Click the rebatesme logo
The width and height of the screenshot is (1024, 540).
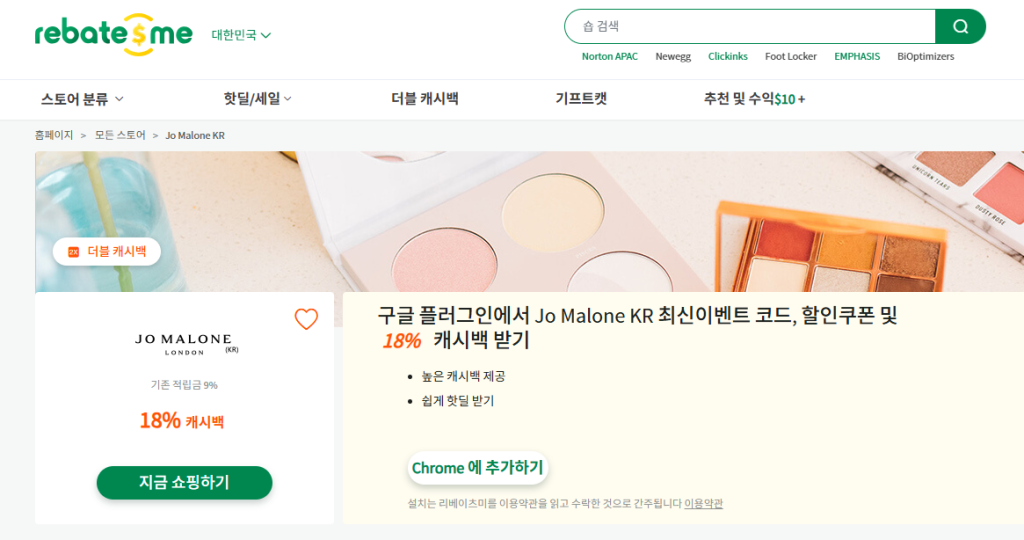tap(113, 33)
